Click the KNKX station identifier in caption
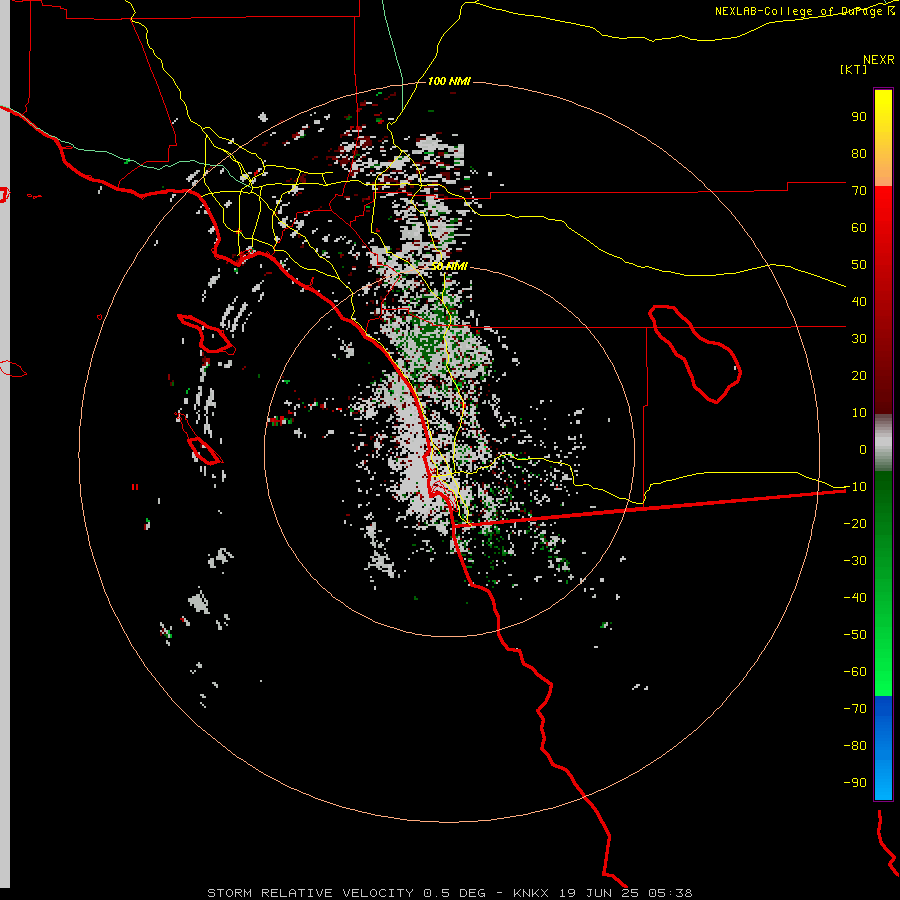900x900 pixels. pos(530,893)
